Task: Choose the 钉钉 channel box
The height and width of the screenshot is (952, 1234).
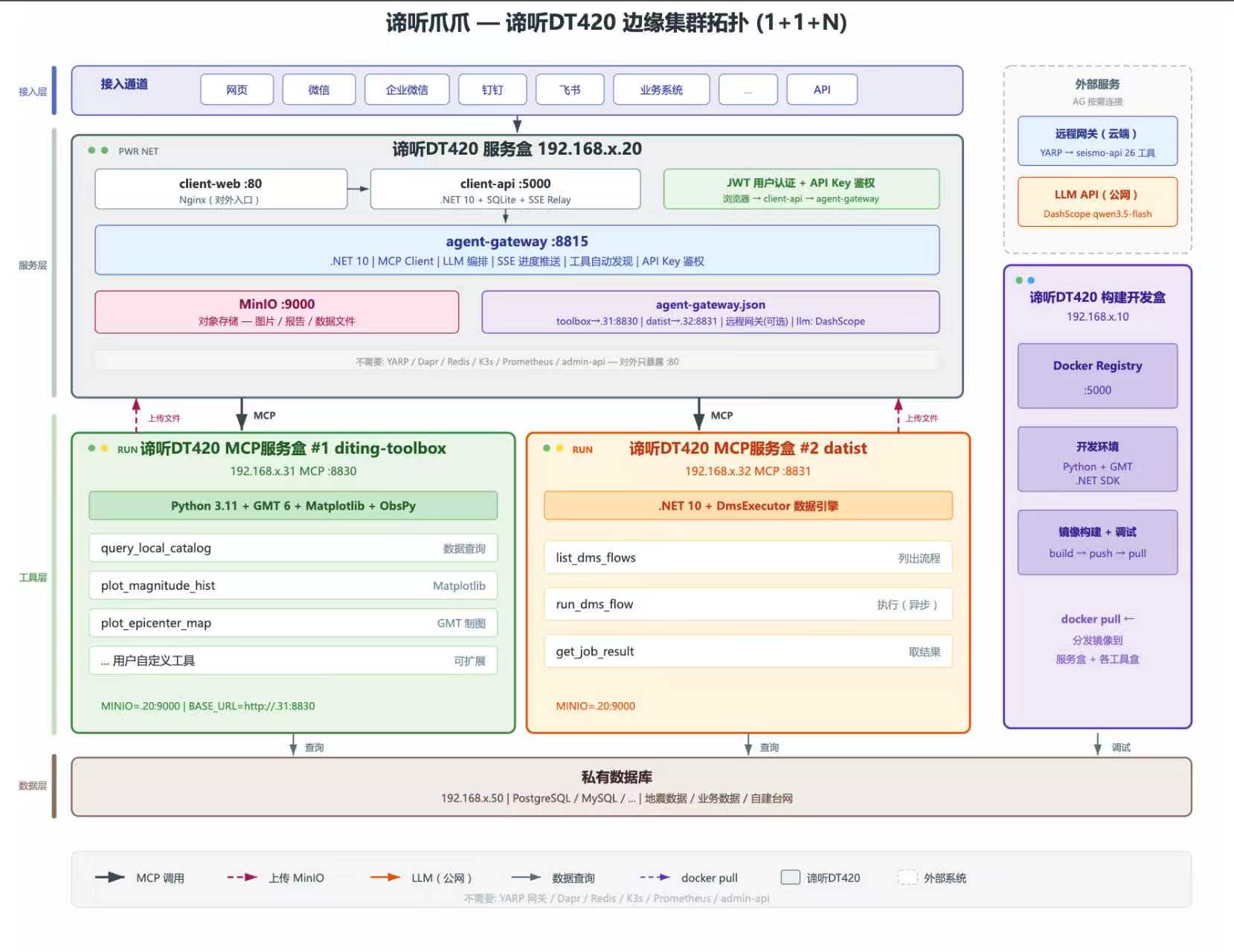Action: pyautogui.click(x=492, y=90)
